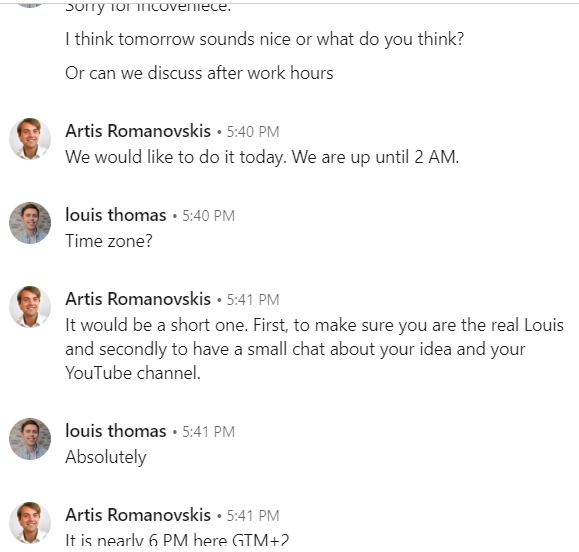Screen dimensions: 579x552
Task: Click louis thomas avatar next to 'Absolutely'
Action: point(30,439)
